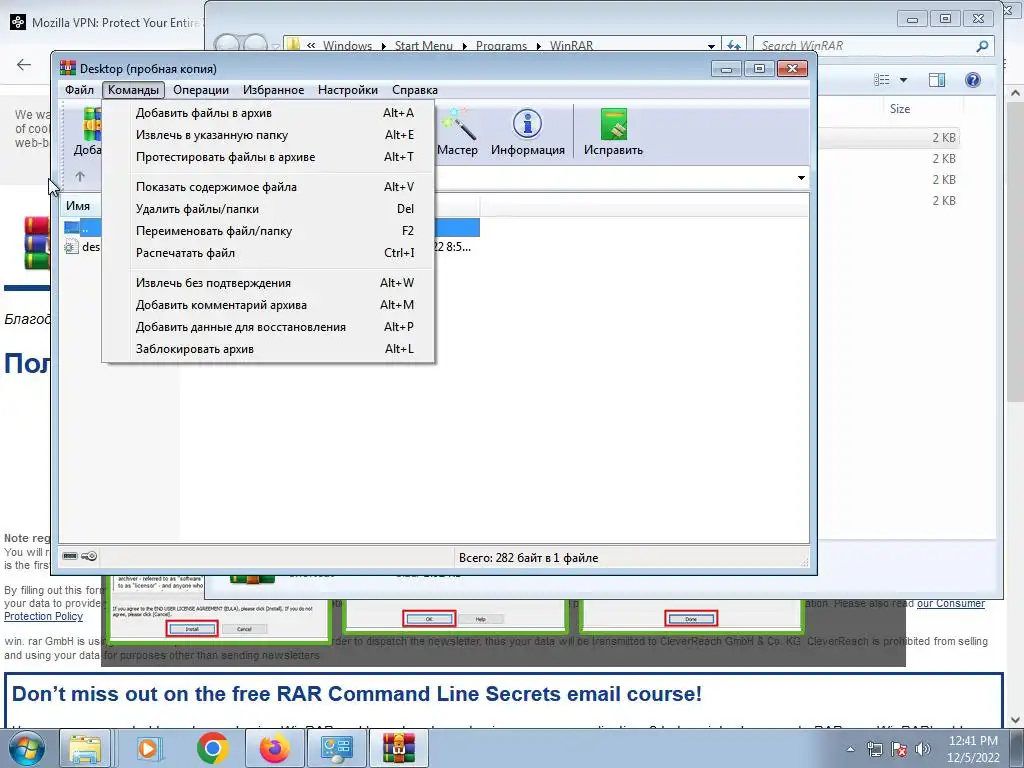
Task: Select Показать содержимое файла
Action: [268, 187]
